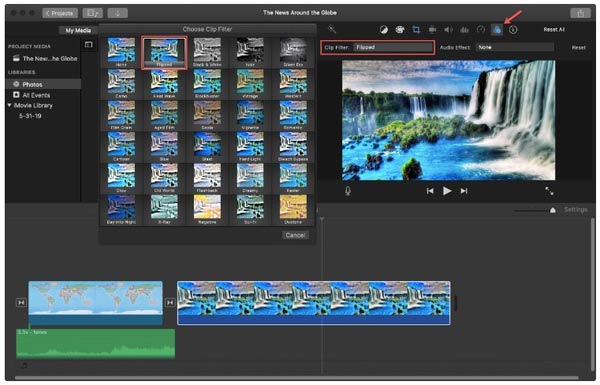
Task: Click the import media down-arrow button
Action: 118,13
